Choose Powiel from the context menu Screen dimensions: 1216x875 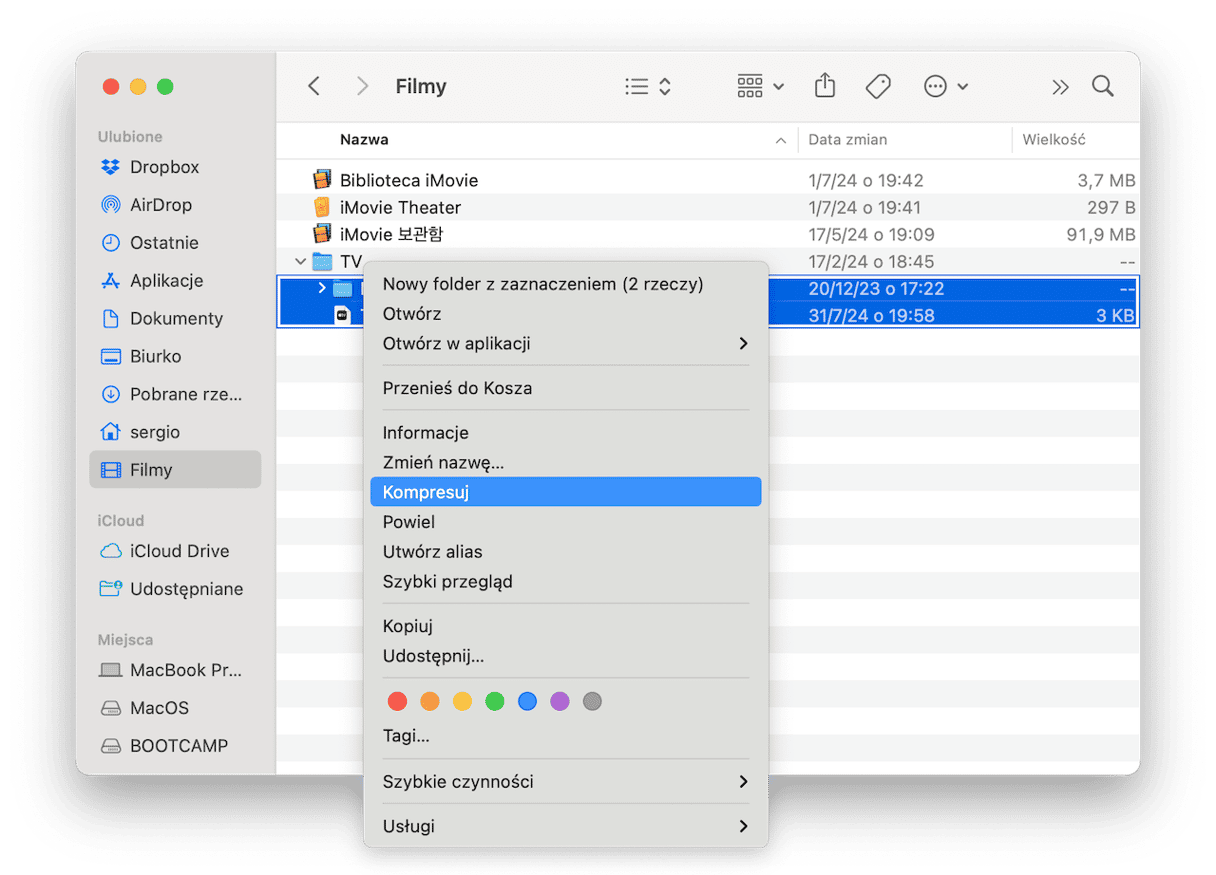pyautogui.click(x=566, y=522)
